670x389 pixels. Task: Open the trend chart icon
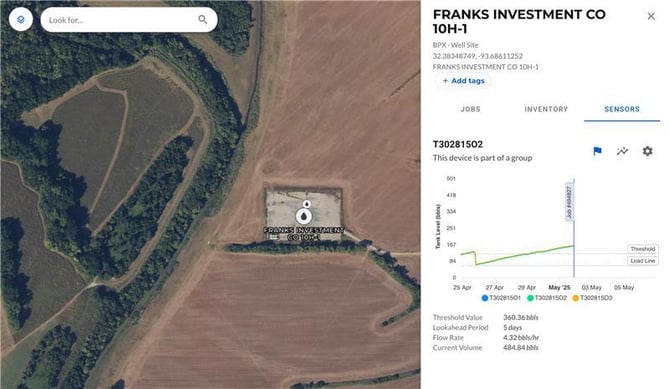click(x=622, y=151)
